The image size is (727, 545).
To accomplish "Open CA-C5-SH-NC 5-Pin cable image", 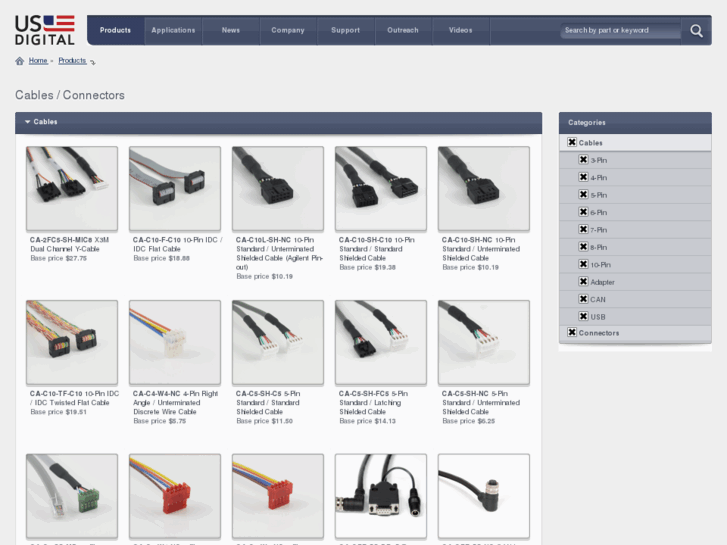I will coord(484,342).
